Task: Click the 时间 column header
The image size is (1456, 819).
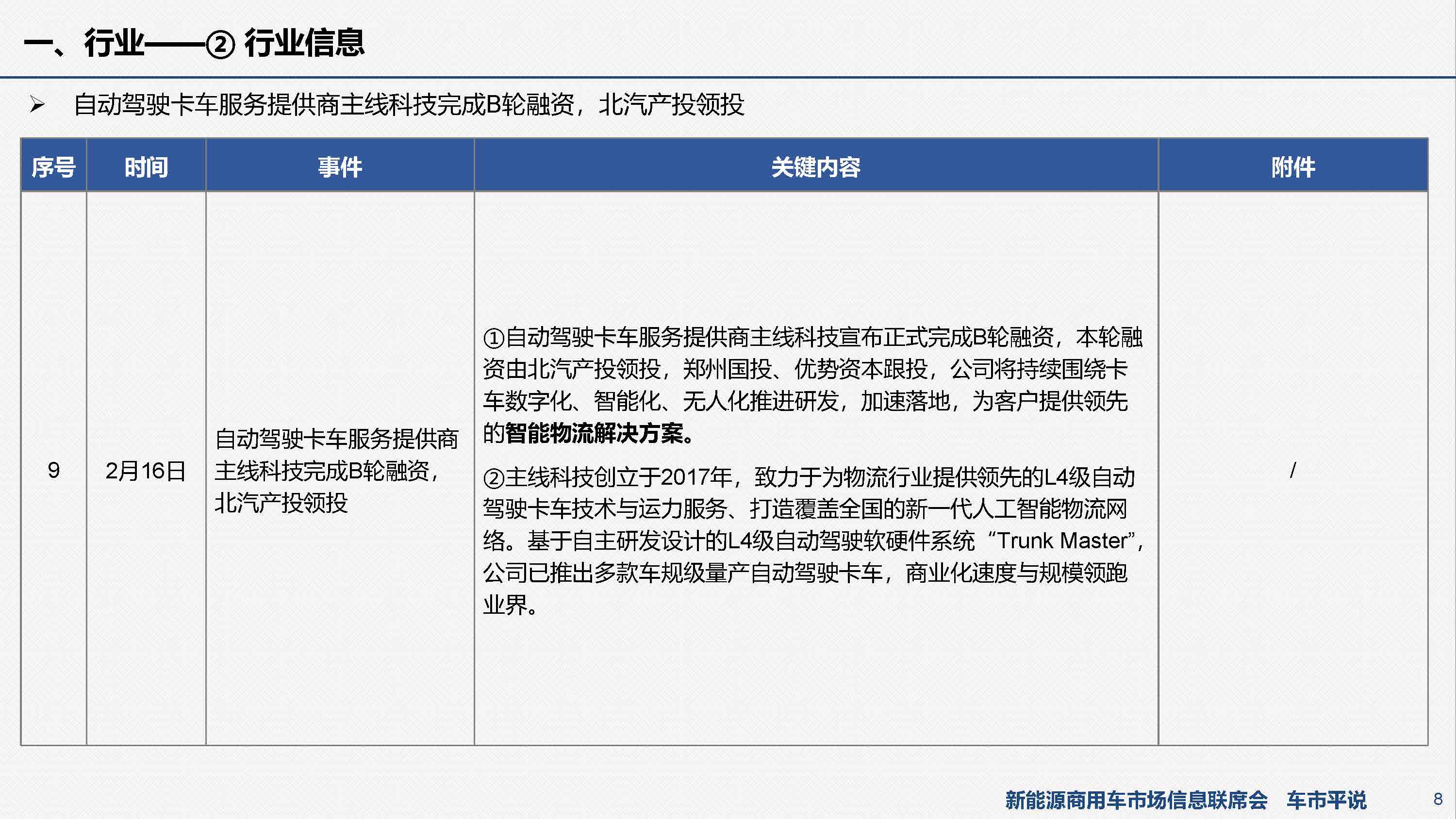Action: [146, 165]
